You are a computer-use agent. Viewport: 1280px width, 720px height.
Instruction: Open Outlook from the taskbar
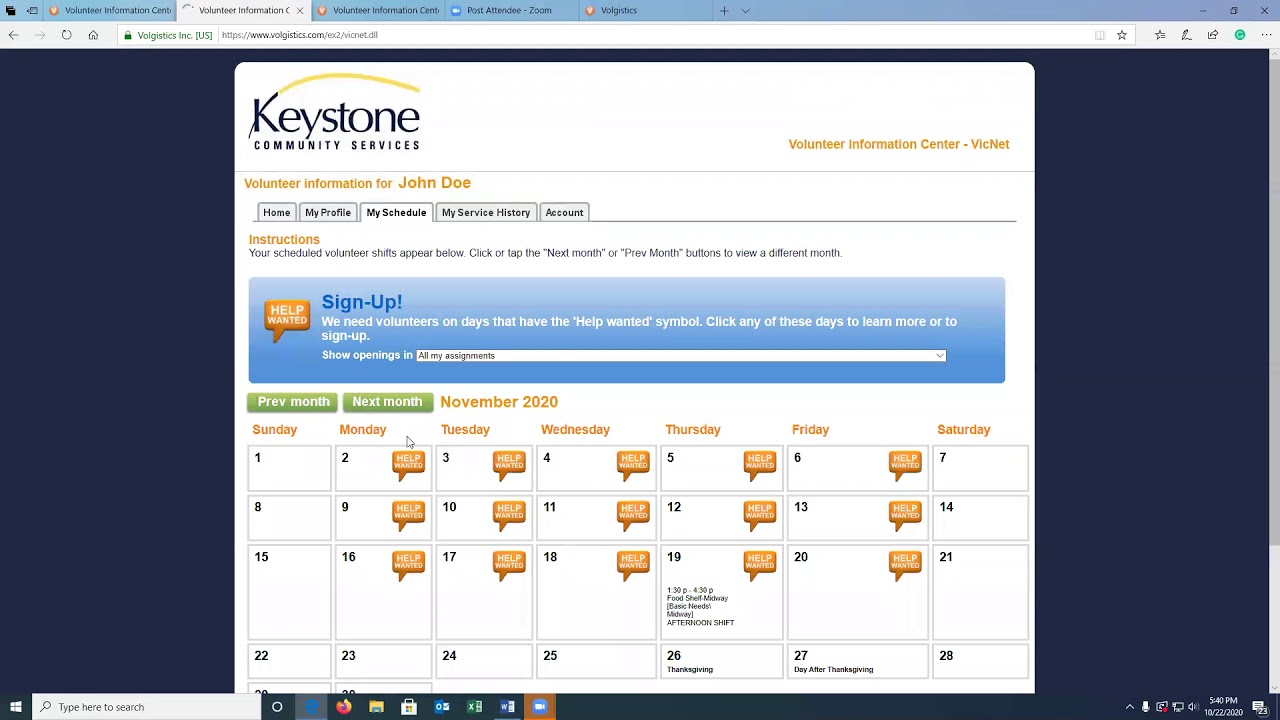pyautogui.click(x=442, y=707)
